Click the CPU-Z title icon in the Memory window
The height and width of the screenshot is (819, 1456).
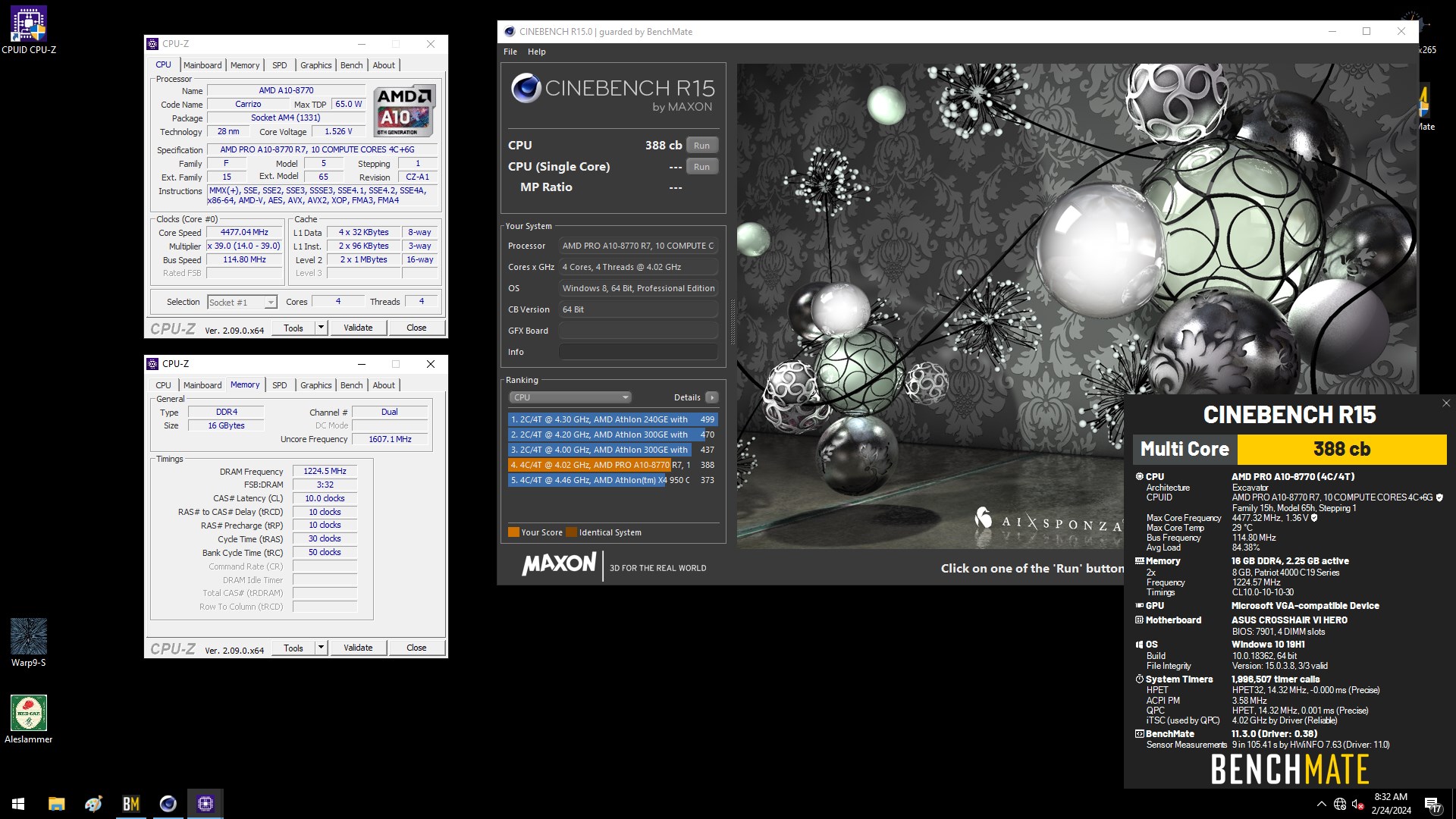152,364
